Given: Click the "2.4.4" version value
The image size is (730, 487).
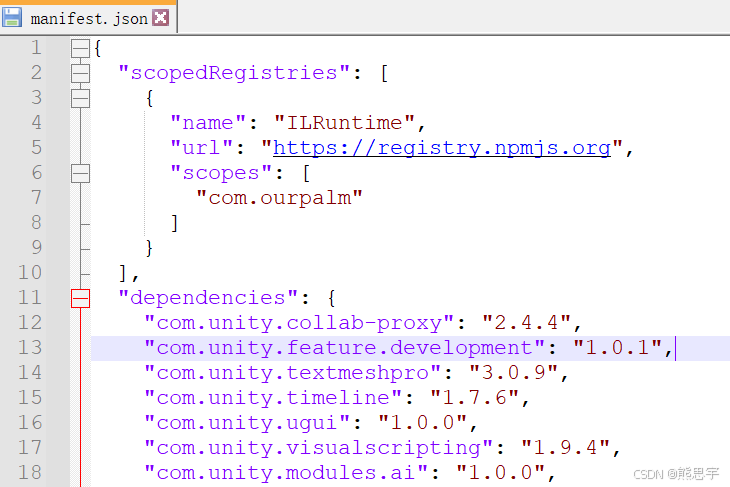Looking at the screenshot, I should 526,323.
